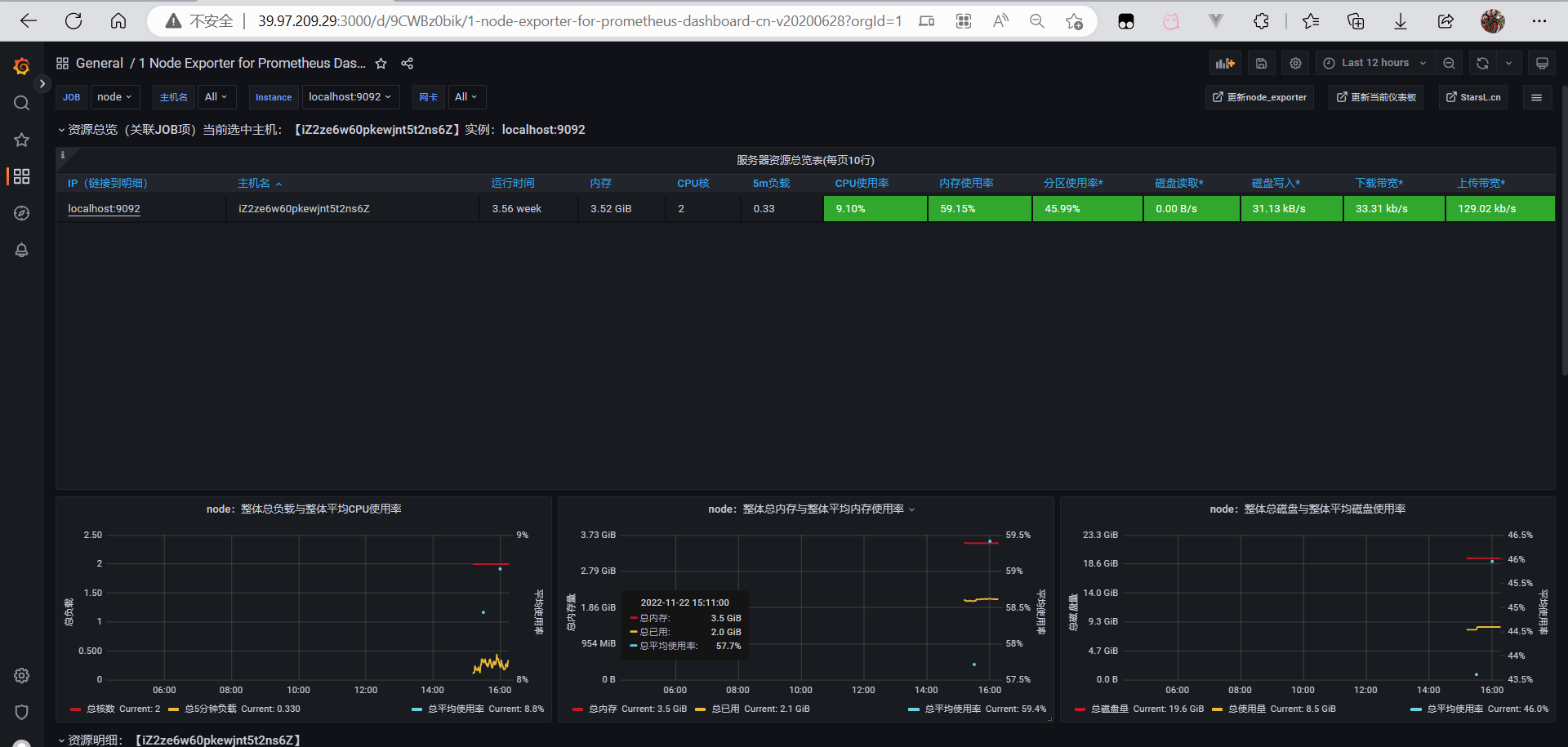Star this dashboard as favorite

381,63
